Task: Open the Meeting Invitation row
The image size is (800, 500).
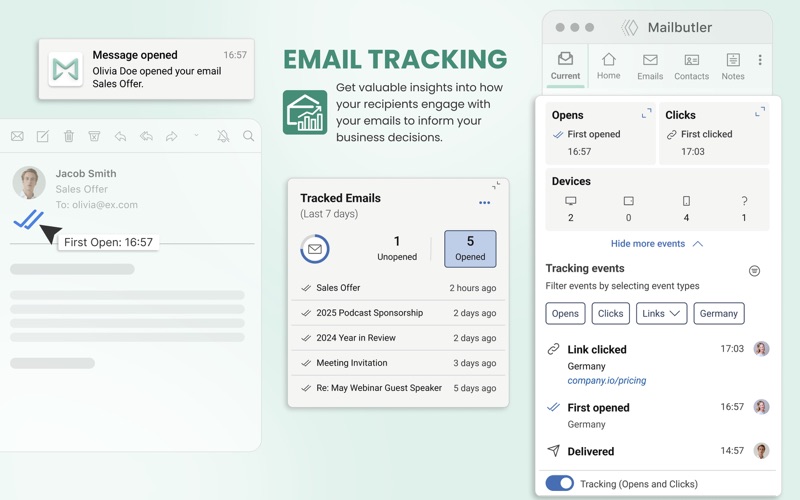Action: point(398,363)
